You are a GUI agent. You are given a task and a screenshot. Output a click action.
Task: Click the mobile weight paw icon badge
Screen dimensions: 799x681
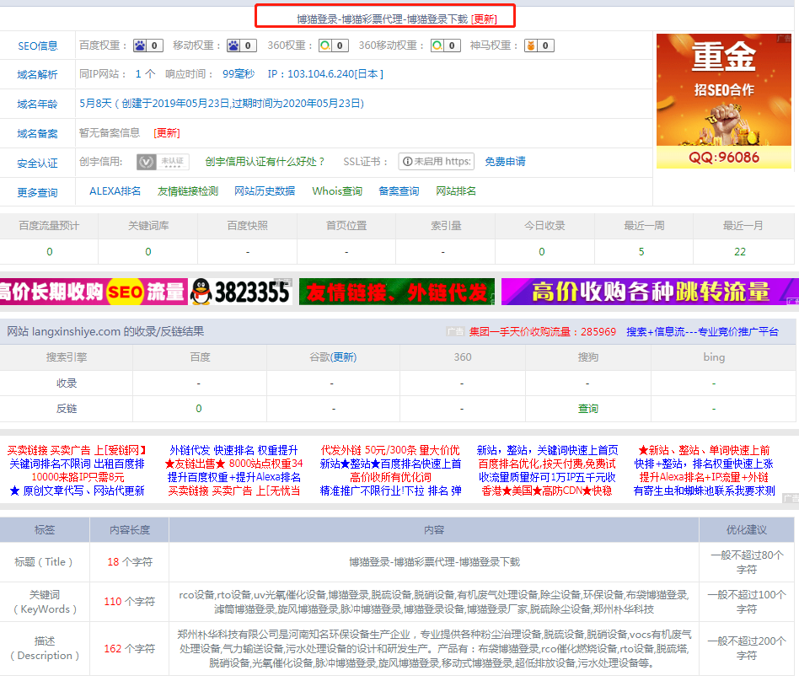point(242,45)
